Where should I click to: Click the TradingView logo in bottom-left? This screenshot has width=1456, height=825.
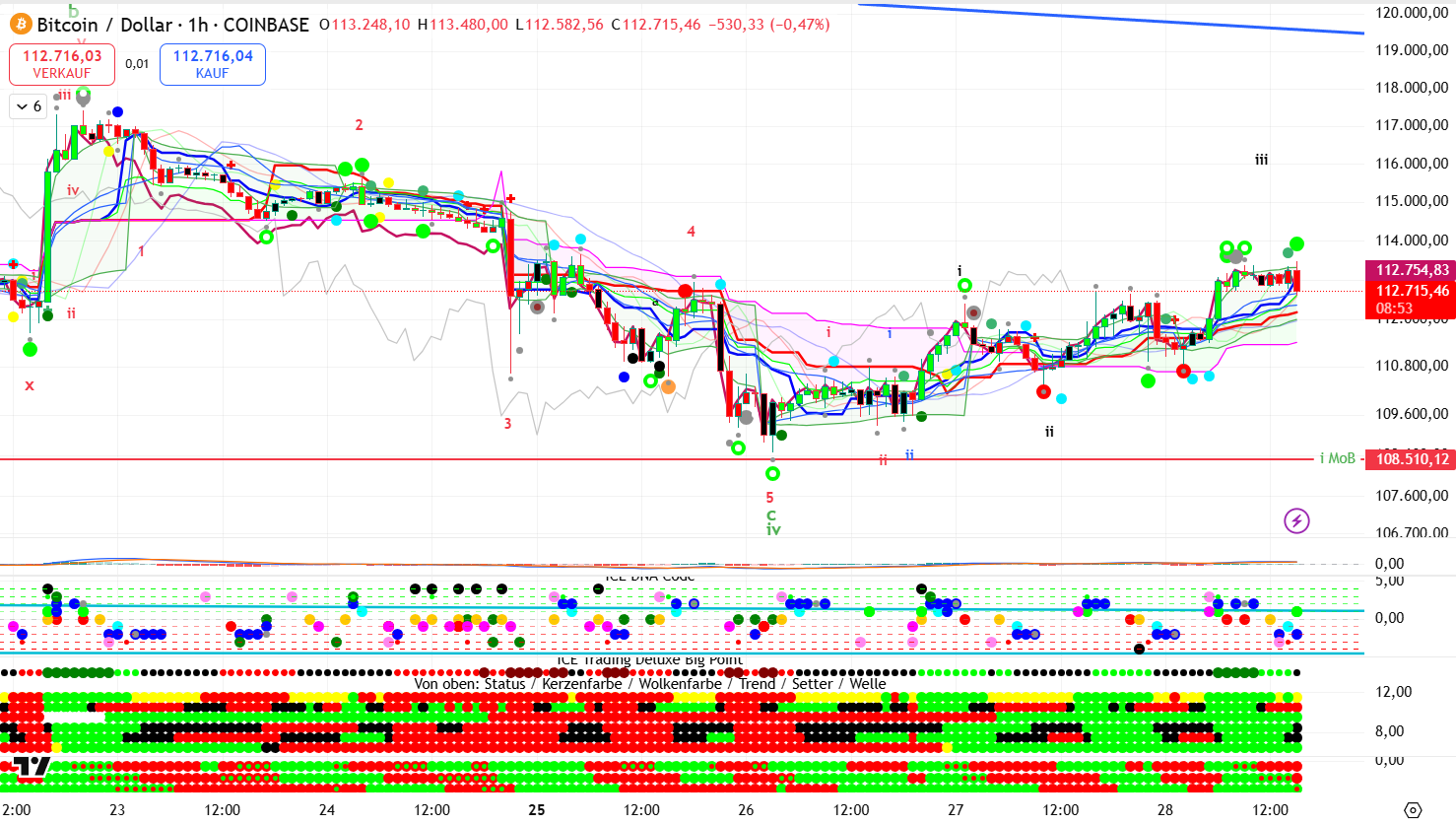[32, 767]
